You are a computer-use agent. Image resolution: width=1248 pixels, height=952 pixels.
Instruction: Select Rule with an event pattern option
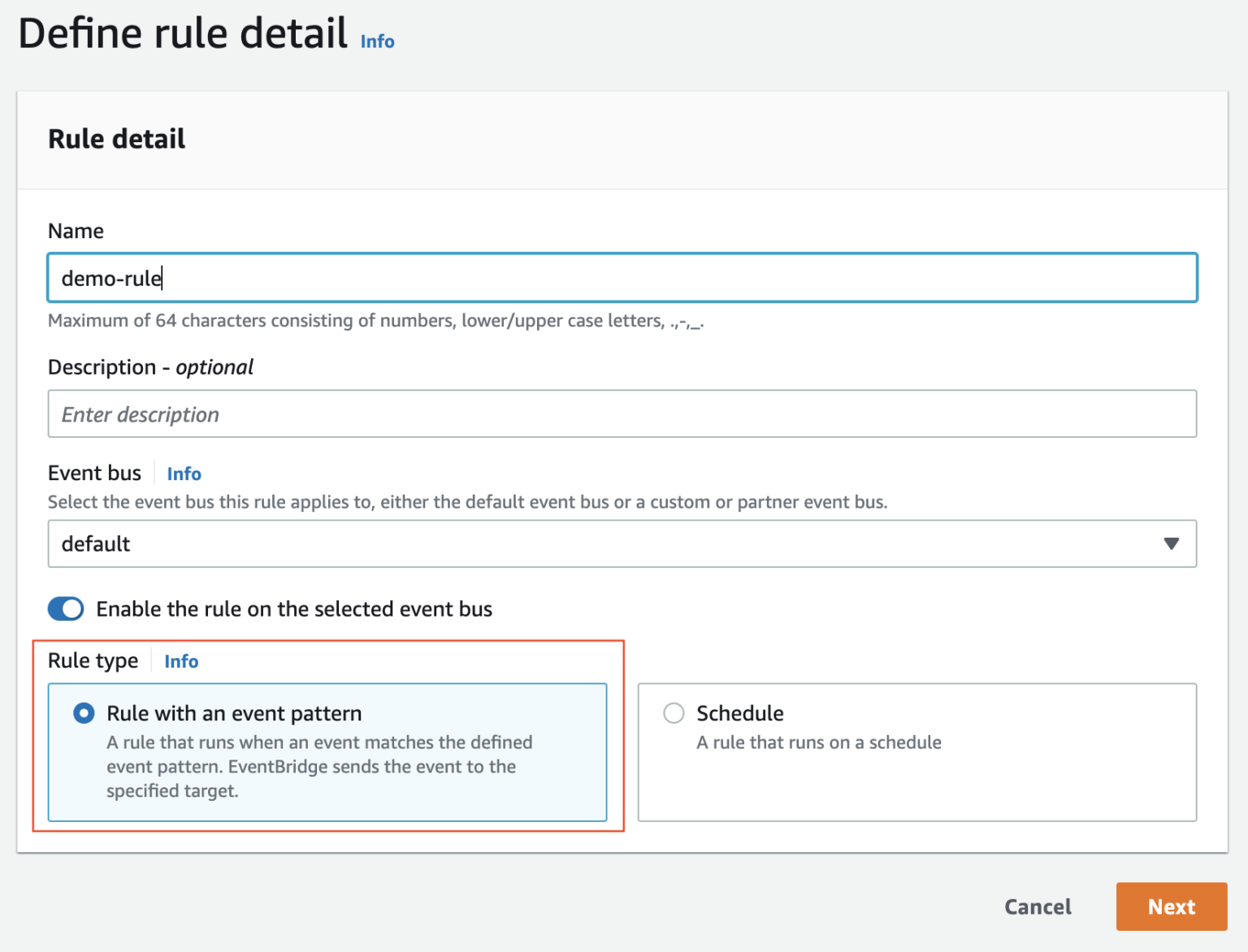[x=84, y=713]
